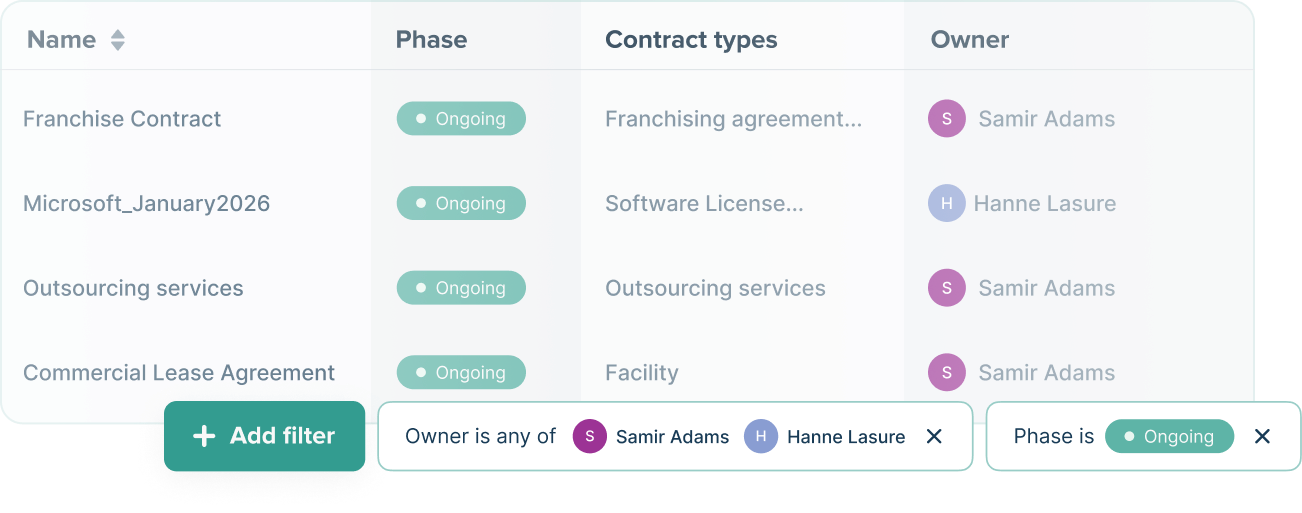Click Ongoing status of Outsourcing services row
Screen dimensions: 1302x513
[461, 288]
